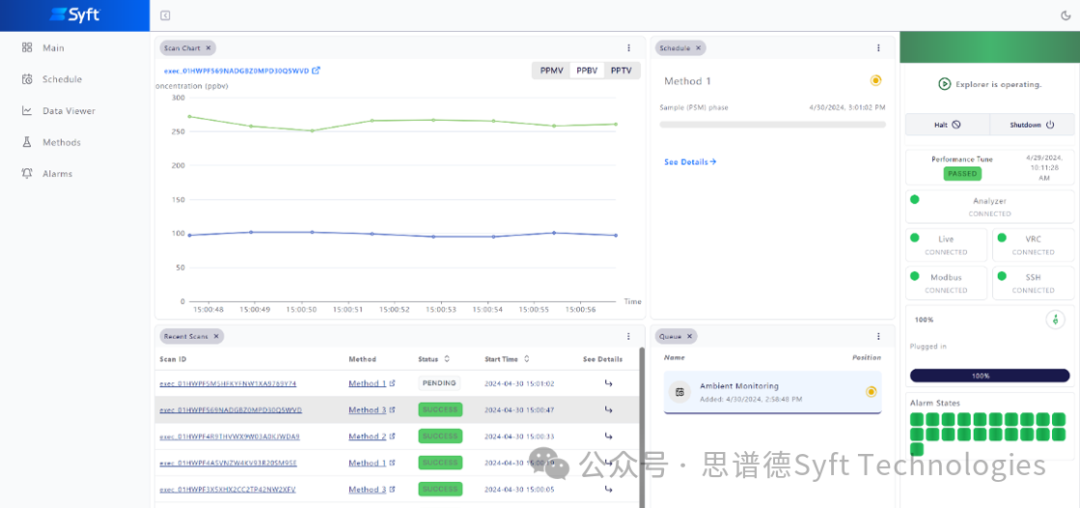Click the Explorer is operating play icon
Image resolution: width=1080 pixels, height=508 pixels.
(x=944, y=84)
